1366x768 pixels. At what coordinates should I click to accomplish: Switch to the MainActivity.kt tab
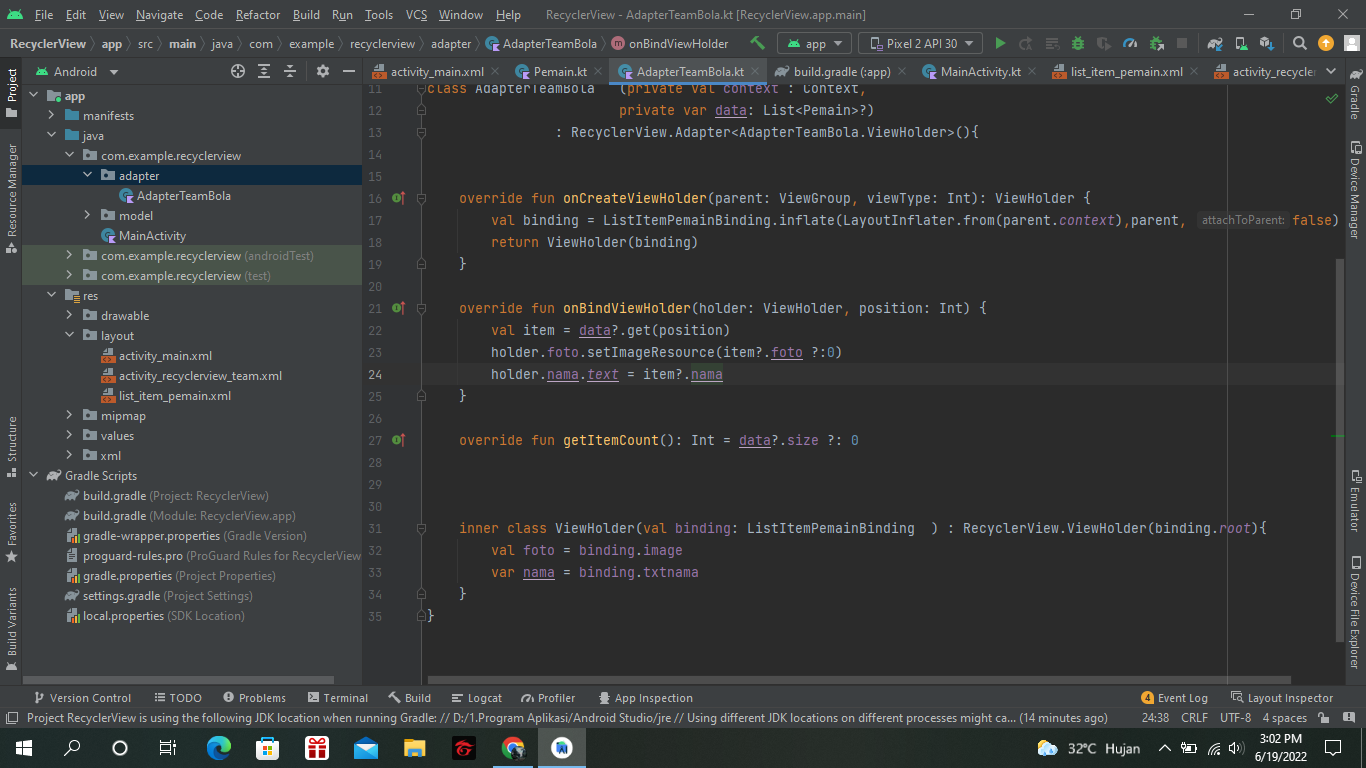972,71
